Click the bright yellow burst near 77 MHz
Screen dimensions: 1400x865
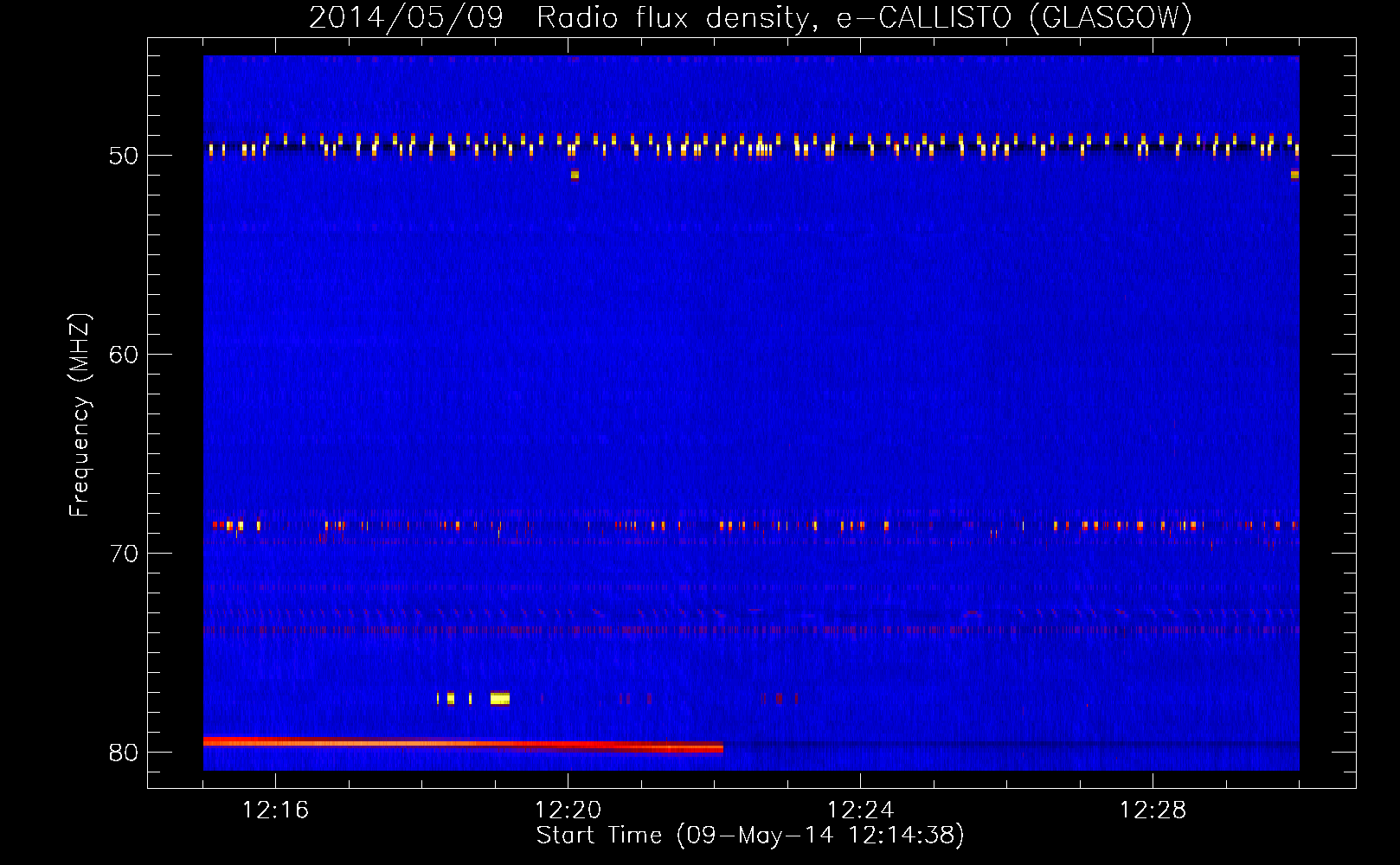[x=500, y=698]
